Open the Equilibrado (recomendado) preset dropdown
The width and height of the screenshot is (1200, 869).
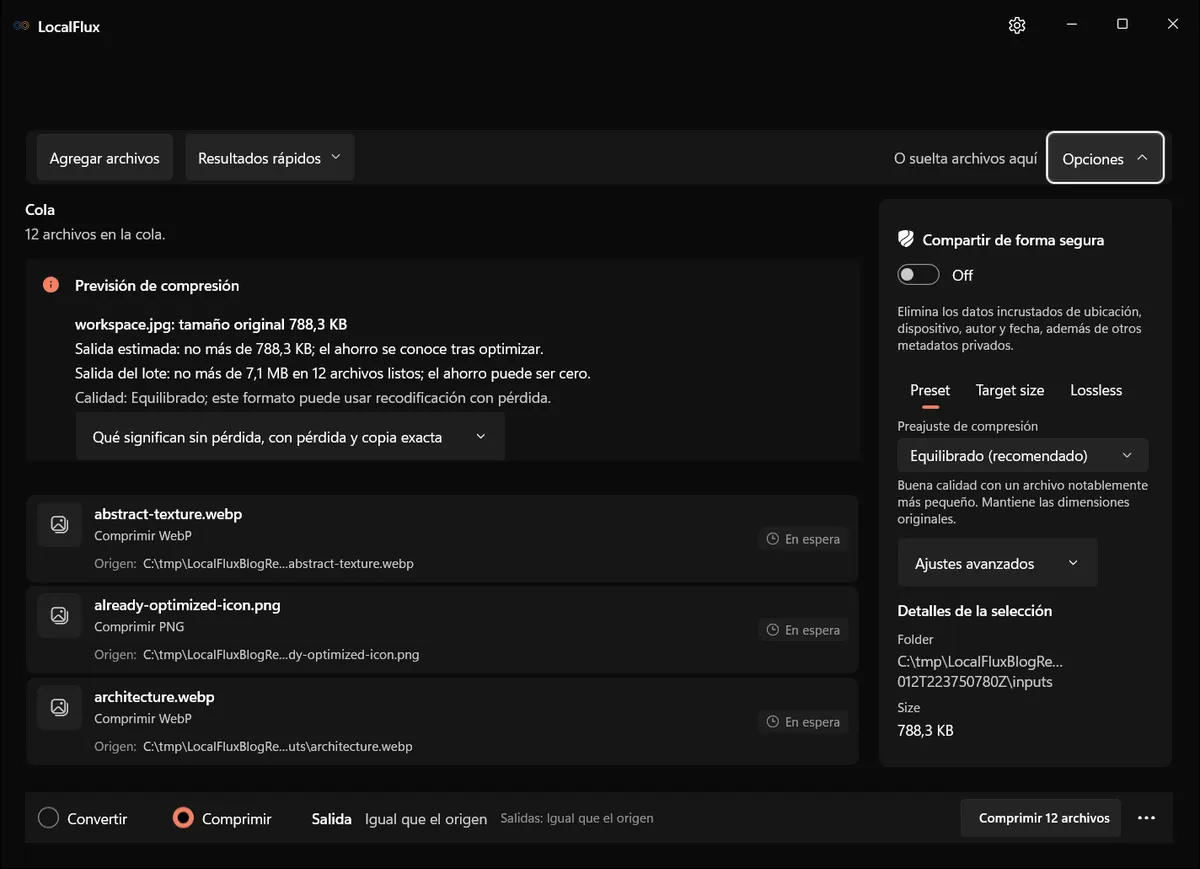tap(1022, 455)
